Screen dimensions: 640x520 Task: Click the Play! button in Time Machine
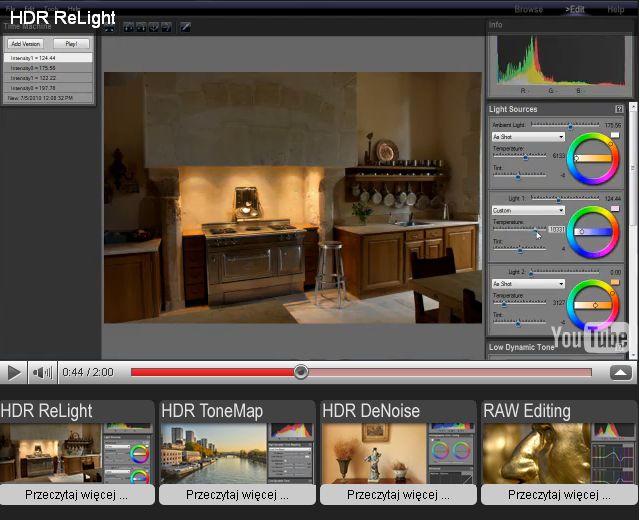(x=71, y=44)
